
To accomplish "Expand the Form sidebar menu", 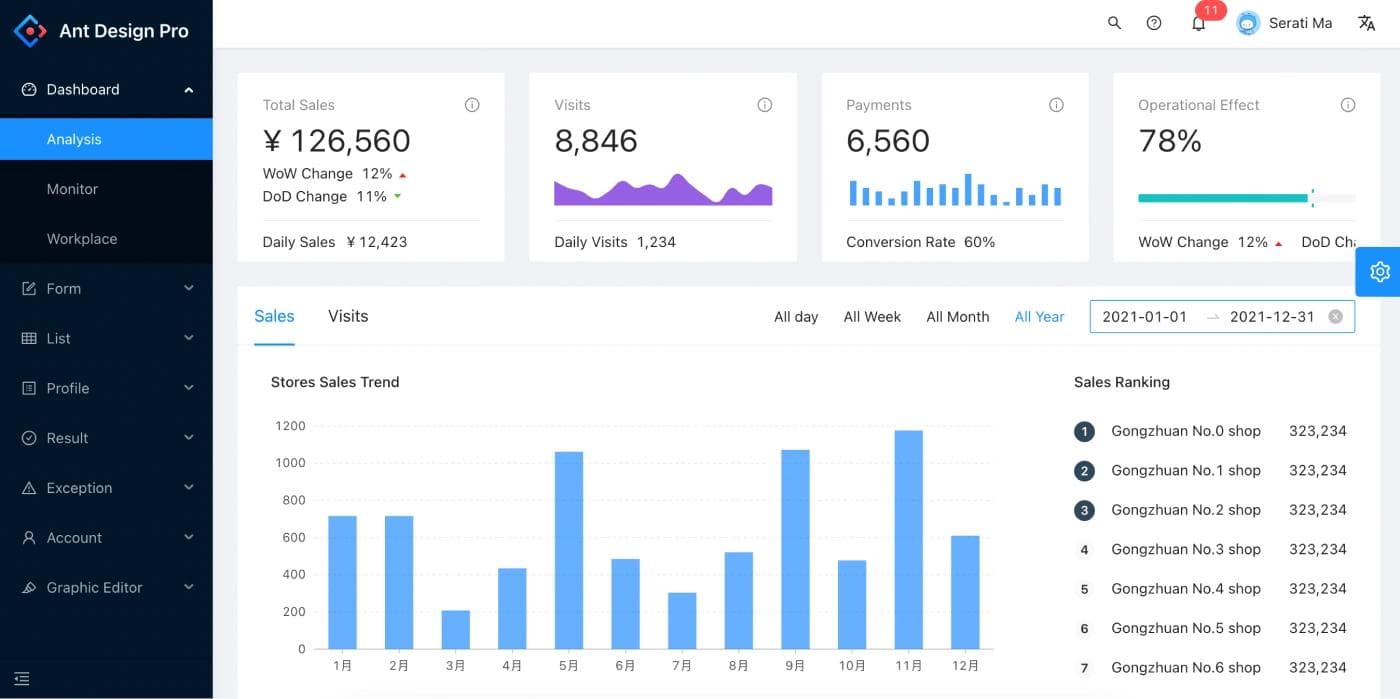I will pos(106,288).
